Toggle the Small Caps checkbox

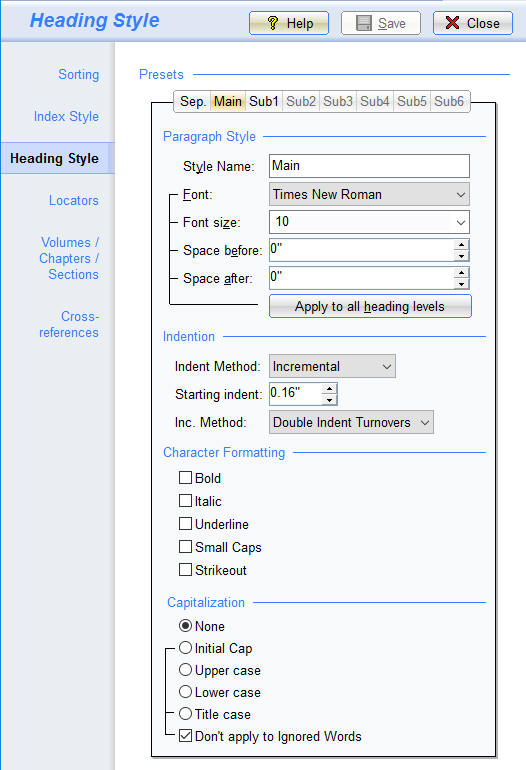pos(185,547)
